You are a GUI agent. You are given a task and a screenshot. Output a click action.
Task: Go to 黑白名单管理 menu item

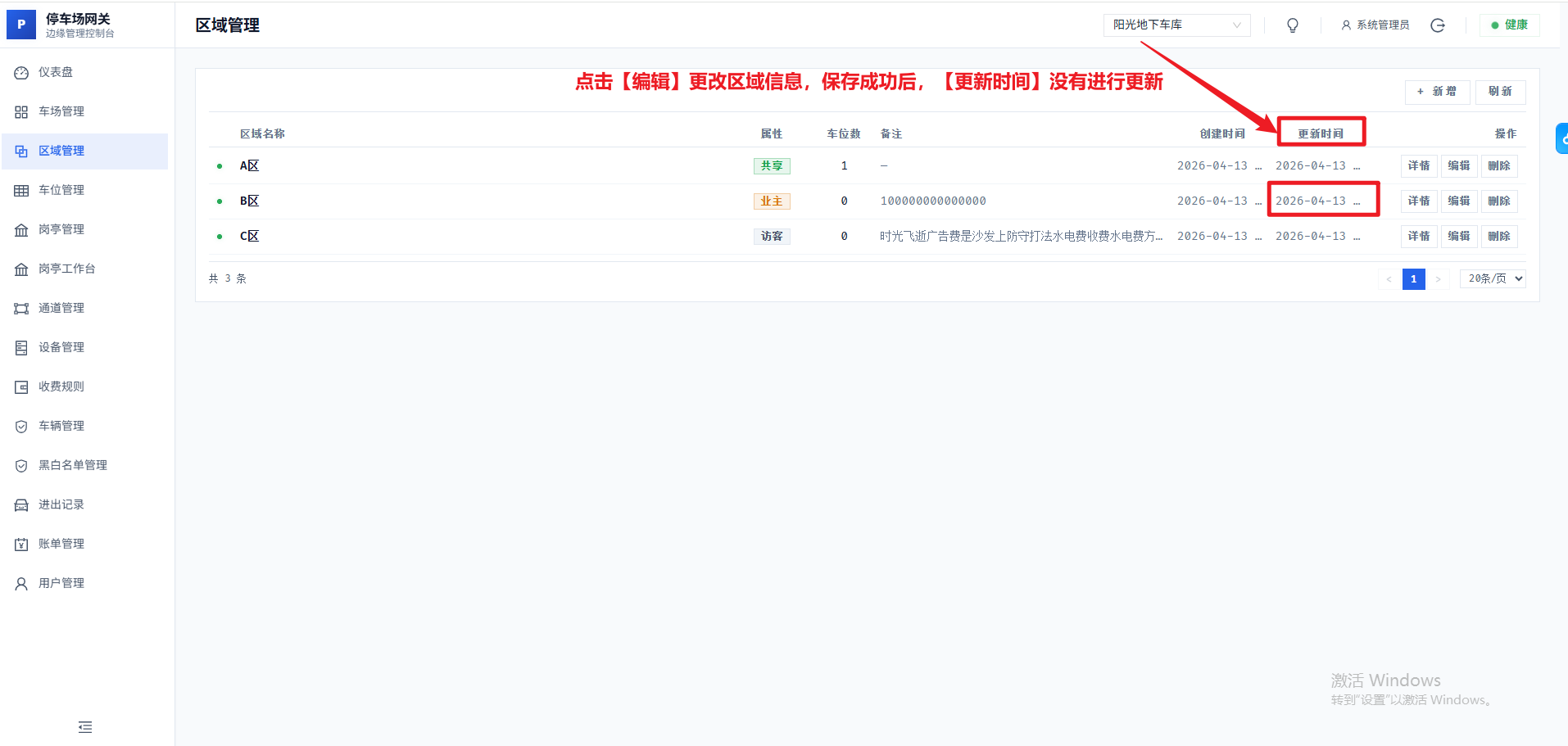tap(73, 465)
